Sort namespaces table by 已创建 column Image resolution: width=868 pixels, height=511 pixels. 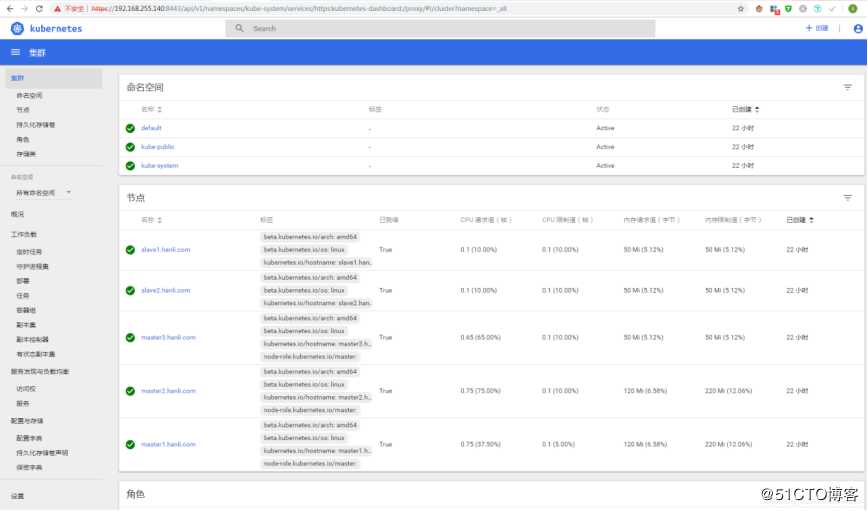pos(745,110)
